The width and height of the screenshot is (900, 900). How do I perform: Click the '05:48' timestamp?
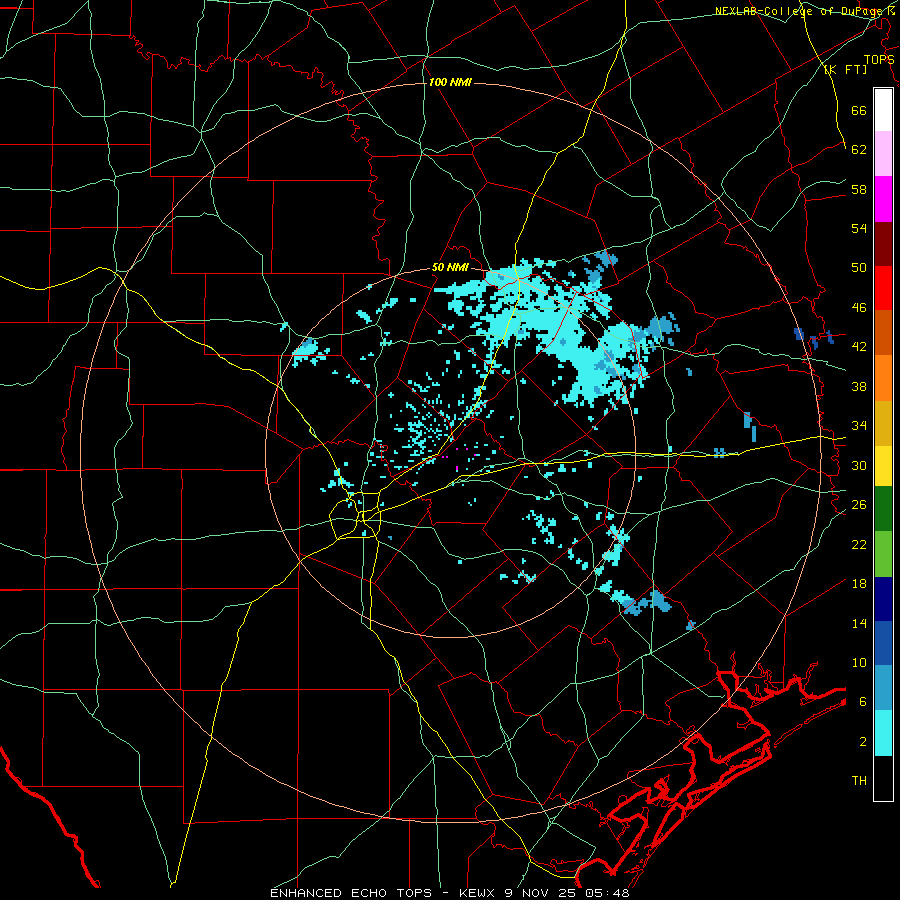tap(607, 893)
